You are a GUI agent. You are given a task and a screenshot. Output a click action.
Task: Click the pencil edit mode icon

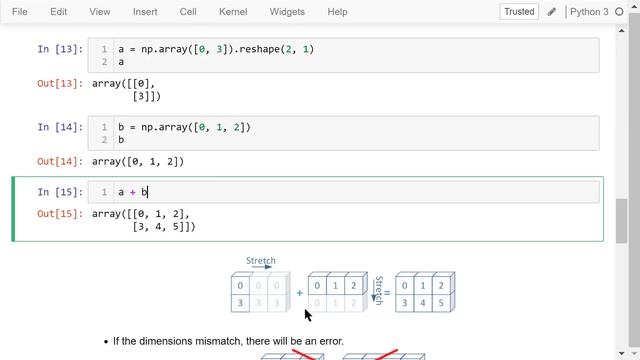click(x=551, y=12)
